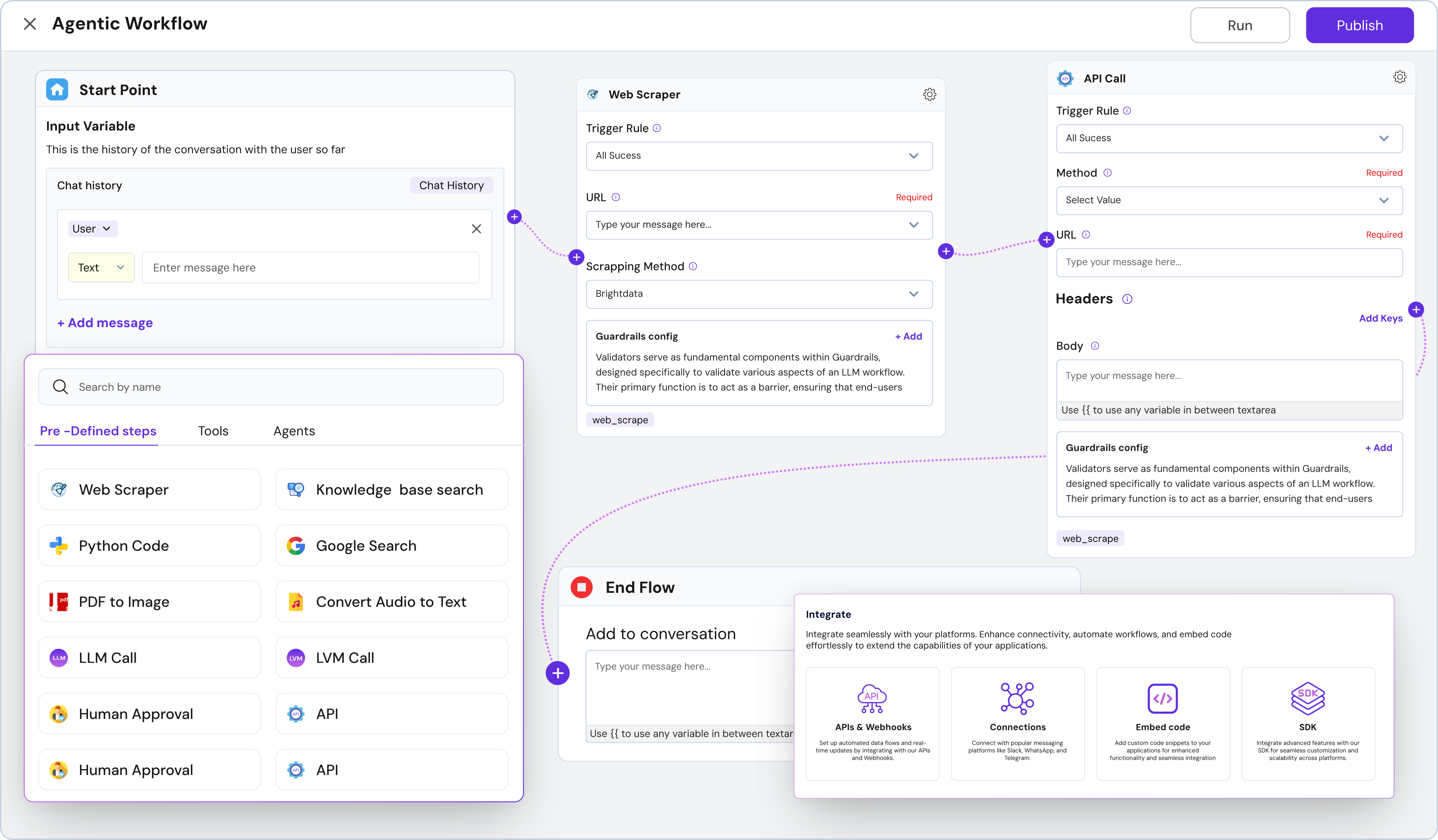Viewport: 1438px width, 840px height.
Task: Click the search magnifier icon
Action: [x=60, y=387]
